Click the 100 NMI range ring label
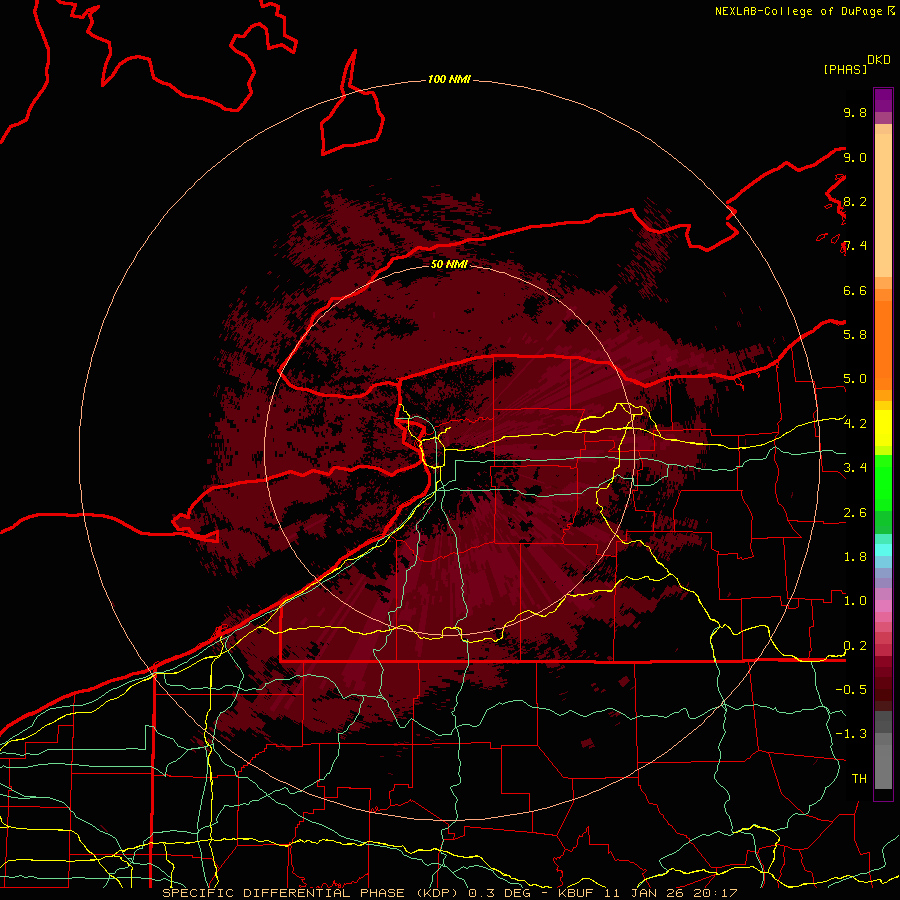900x900 pixels. click(x=449, y=79)
